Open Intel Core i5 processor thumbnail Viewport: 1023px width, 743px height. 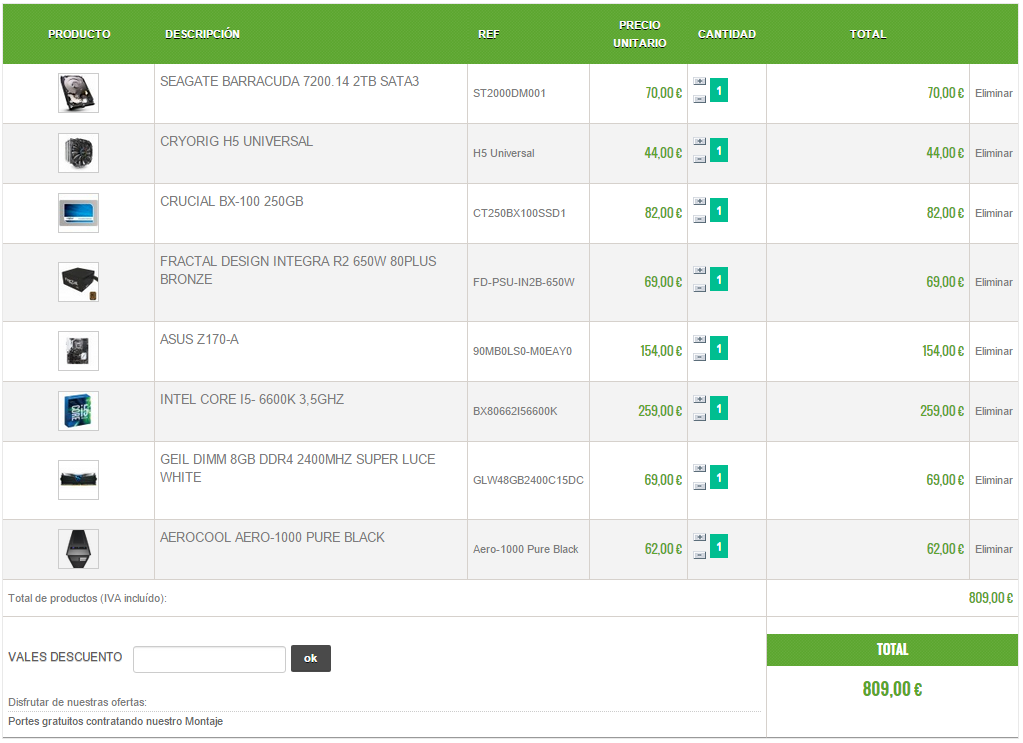coord(78,412)
